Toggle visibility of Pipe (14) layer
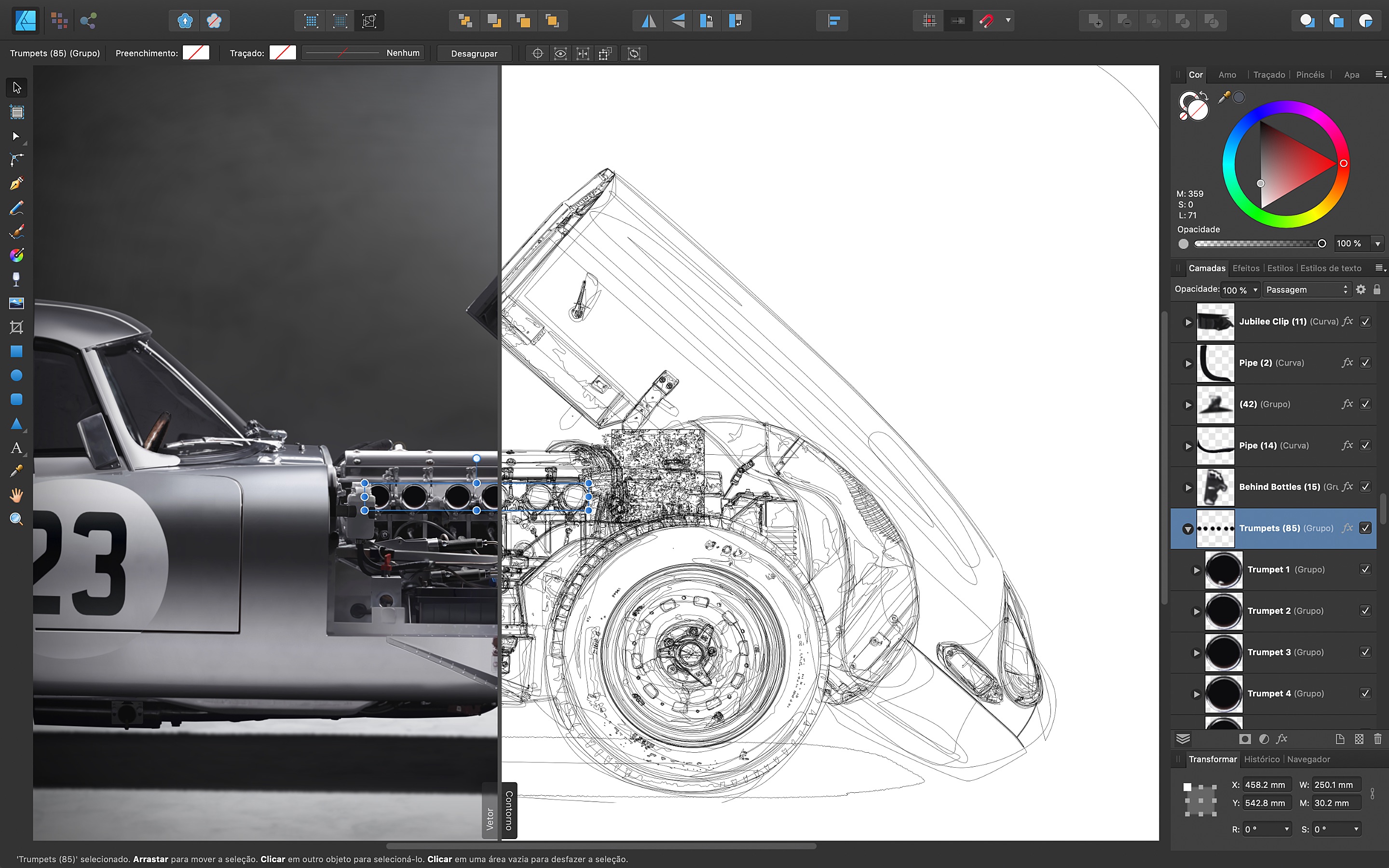 [x=1365, y=446]
